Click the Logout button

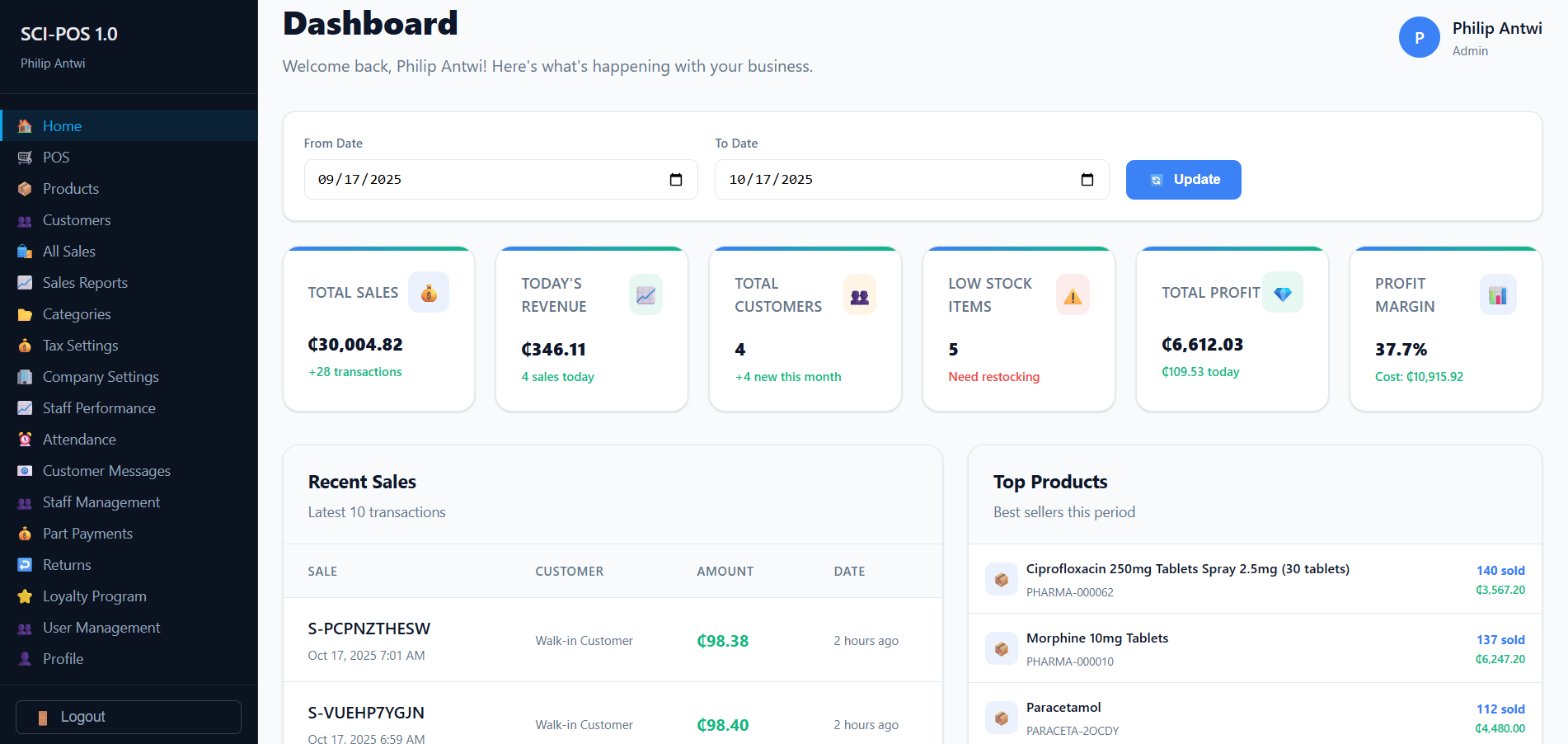[x=129, y=717]
